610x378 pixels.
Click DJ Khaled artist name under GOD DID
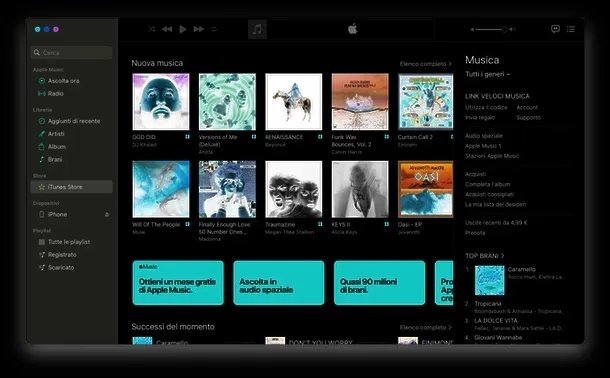[x=144, y=145]
